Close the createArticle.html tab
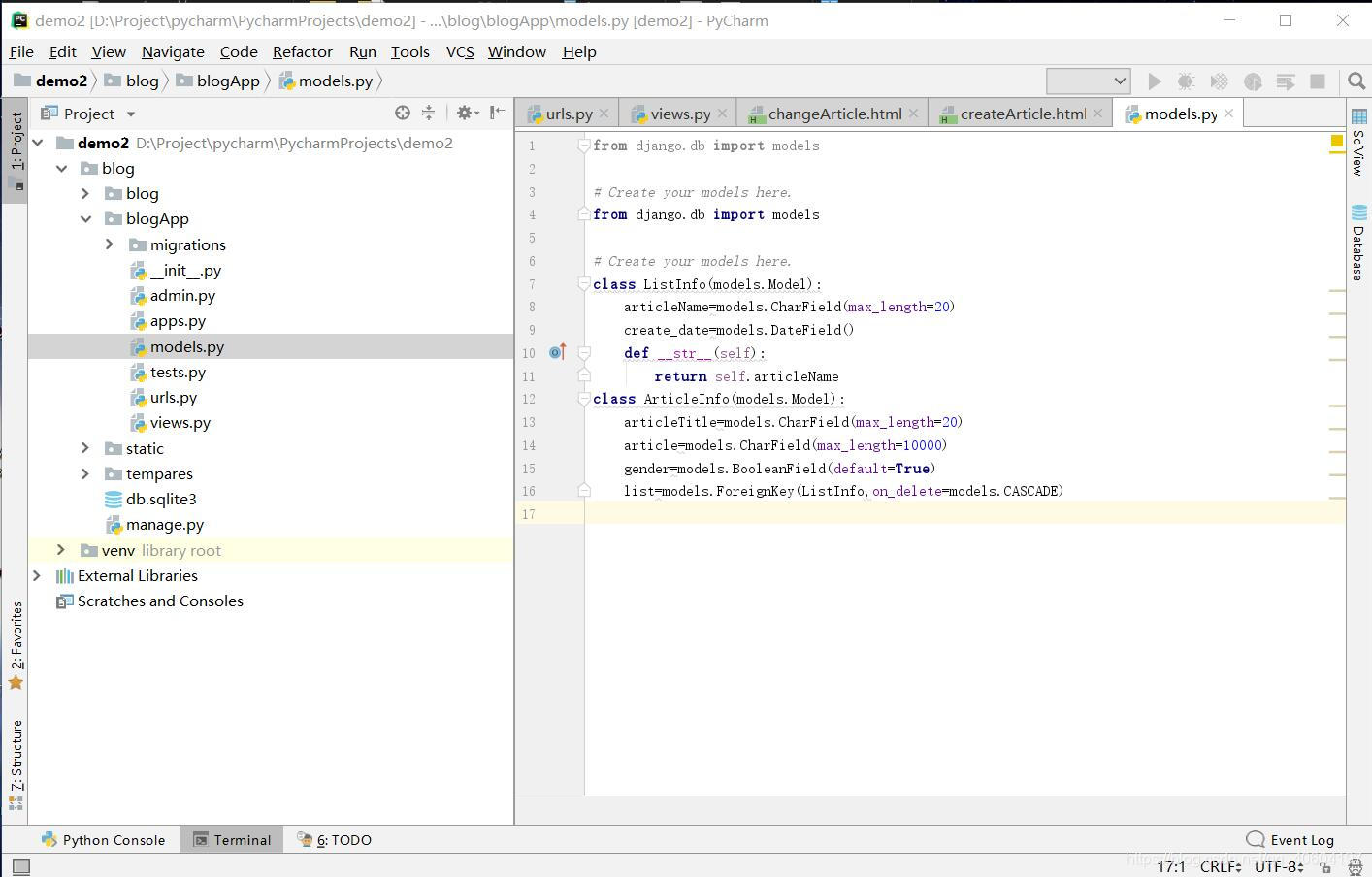The image size is (1372, 877). point(1097,114)
